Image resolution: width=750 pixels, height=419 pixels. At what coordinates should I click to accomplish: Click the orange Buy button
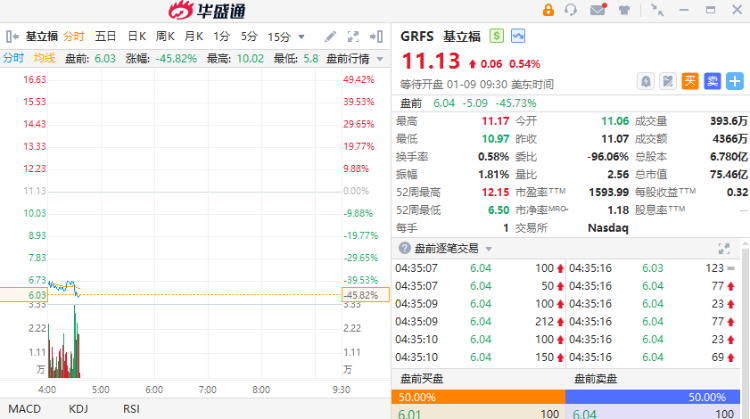click(x=690, y=81)
